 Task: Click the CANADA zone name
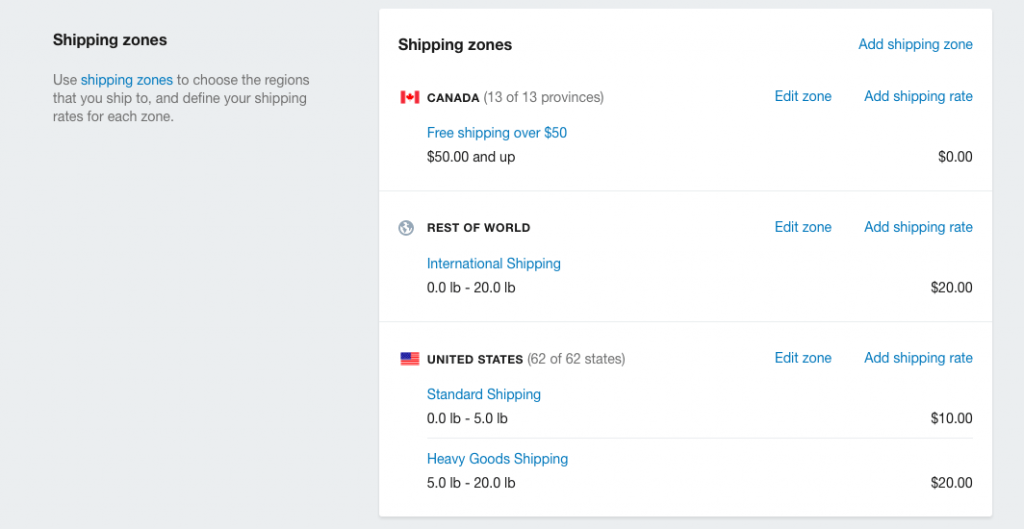[x=453, y=98]
